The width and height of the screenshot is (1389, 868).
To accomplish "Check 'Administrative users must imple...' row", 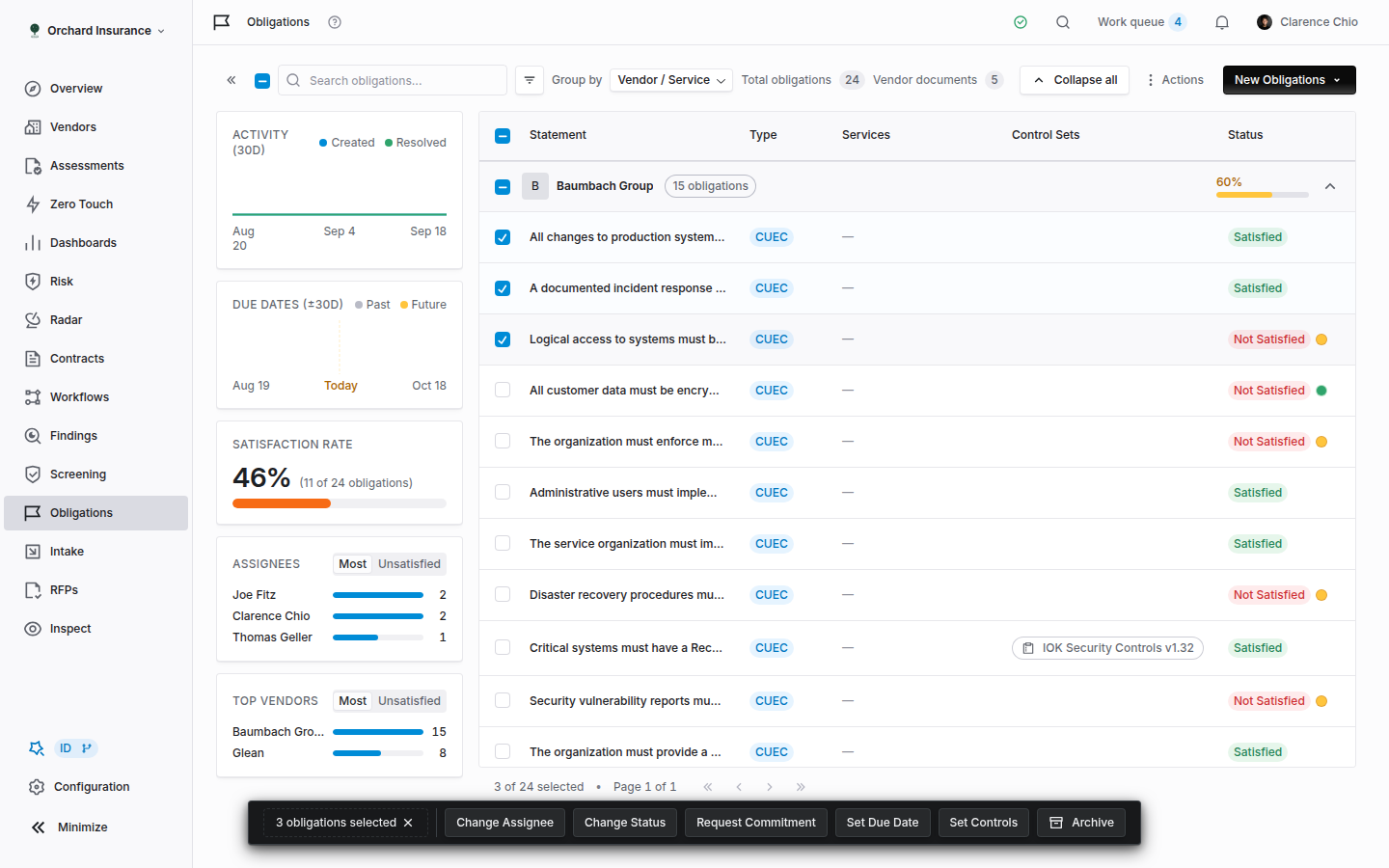I will pyautogui.click(x=503, y=493).
